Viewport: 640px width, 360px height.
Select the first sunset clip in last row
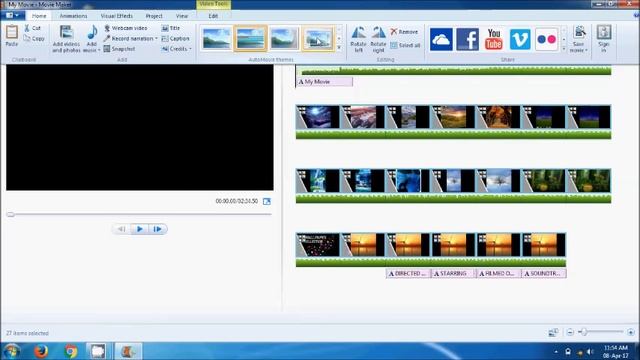[x=363, y=245]
